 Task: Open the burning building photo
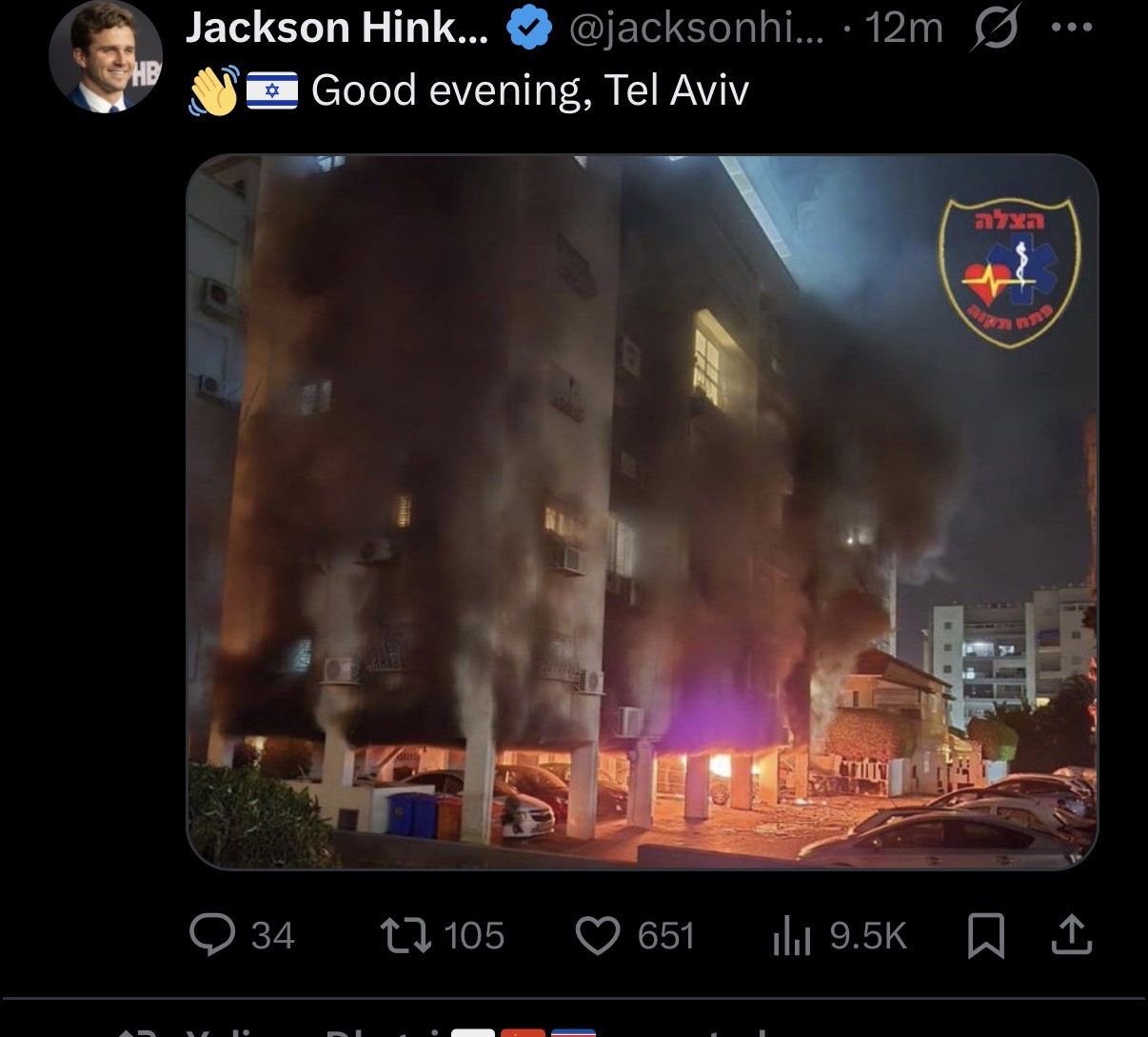coord(642,511)
